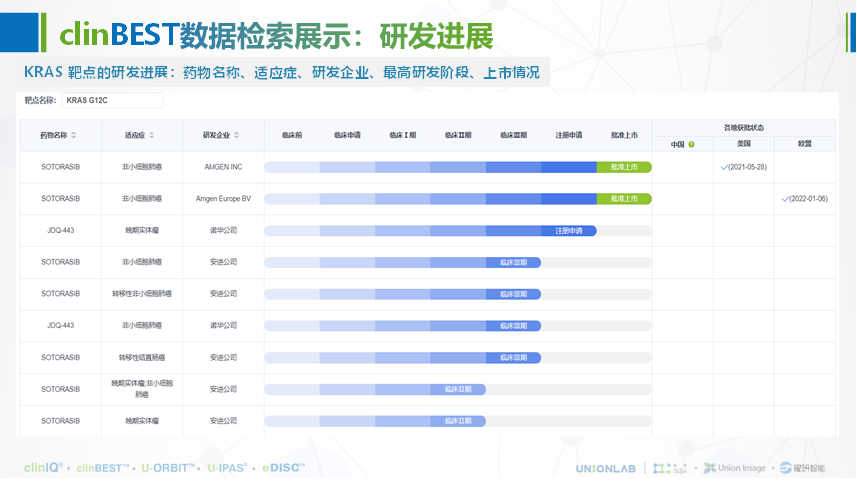Viewport: 857px width, 484px height.
Task: Click the eDISC logo in the footer
Action: click(x=283, y=468)
